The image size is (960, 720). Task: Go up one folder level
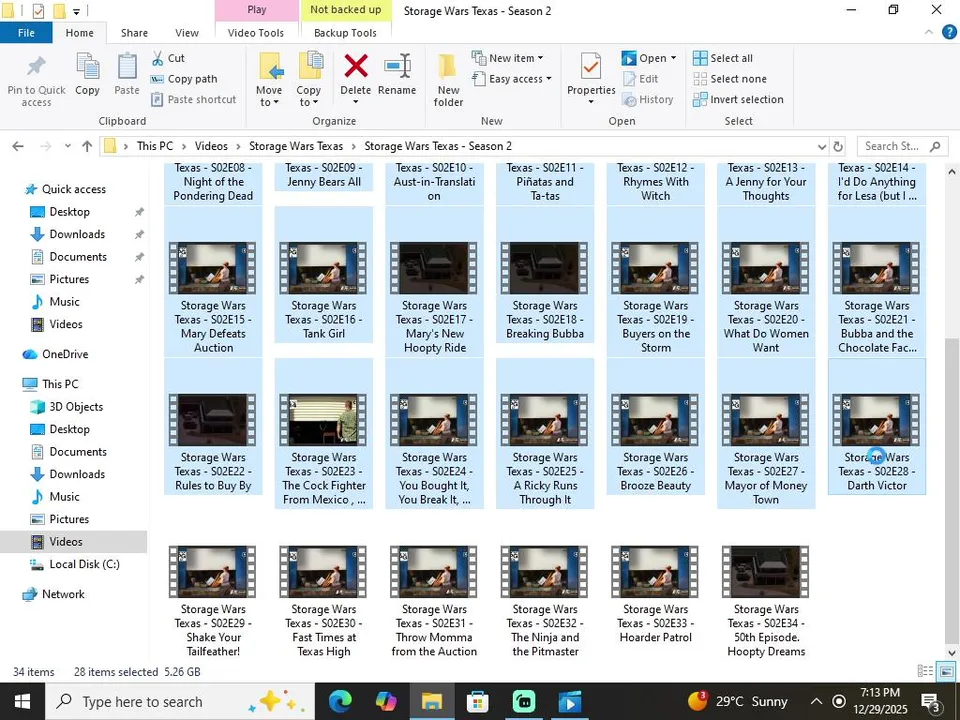(x=87, y=146)
